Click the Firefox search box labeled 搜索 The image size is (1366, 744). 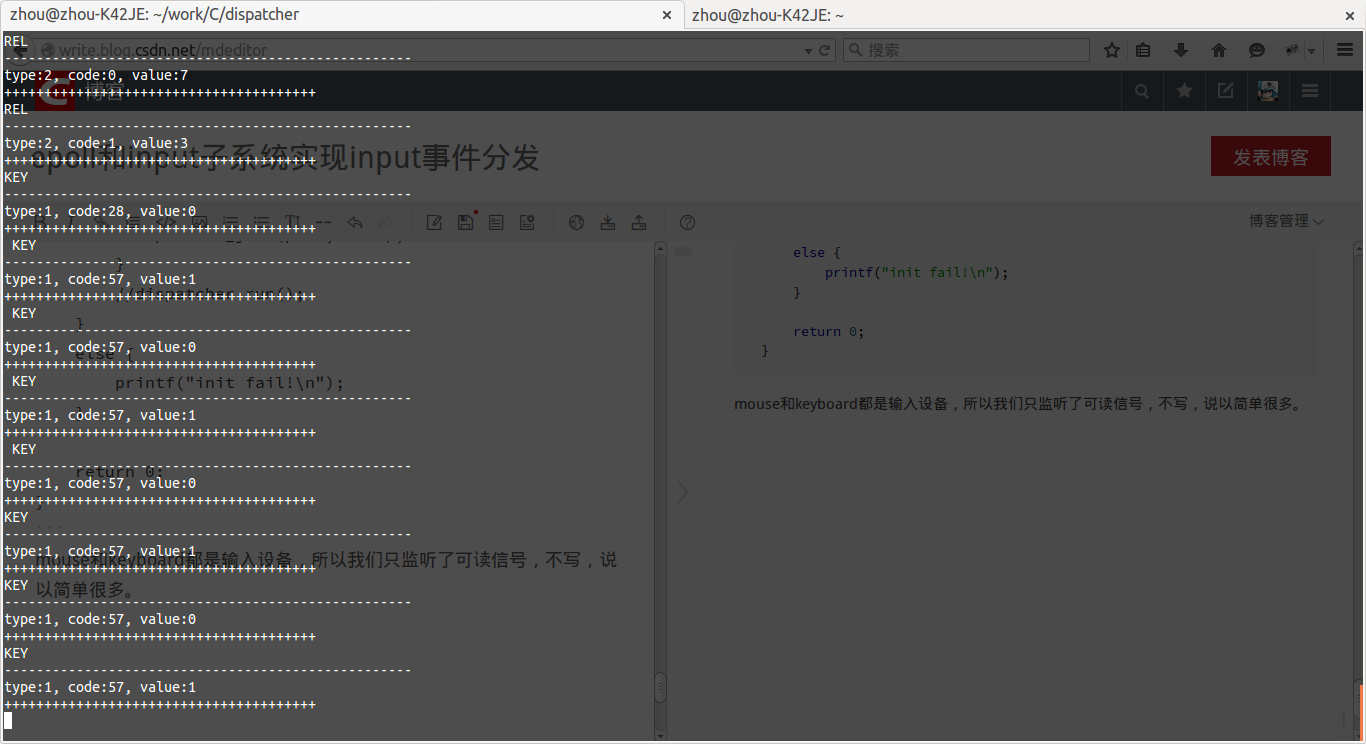coord(966,50)
